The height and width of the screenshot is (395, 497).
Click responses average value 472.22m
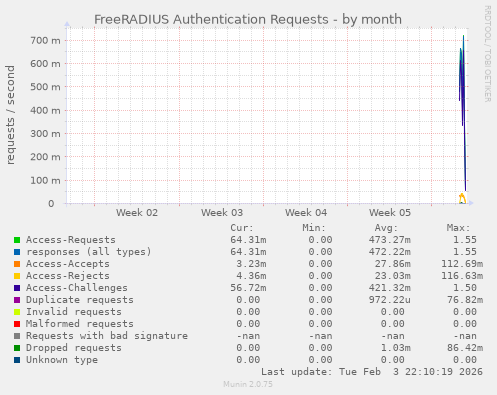coord(390,252)
